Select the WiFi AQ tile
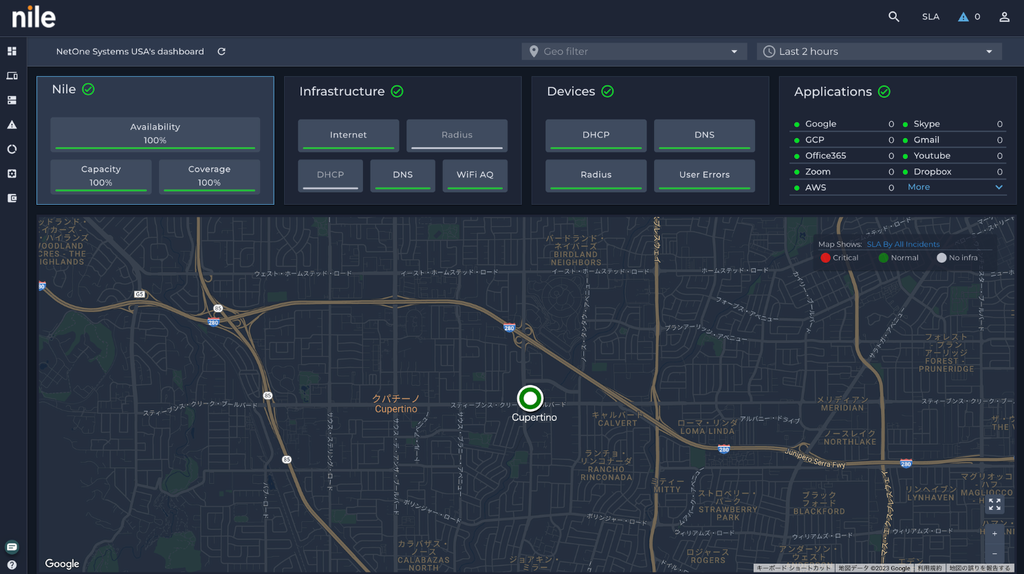Screen dimensions: 1024x574 point(475,175)
